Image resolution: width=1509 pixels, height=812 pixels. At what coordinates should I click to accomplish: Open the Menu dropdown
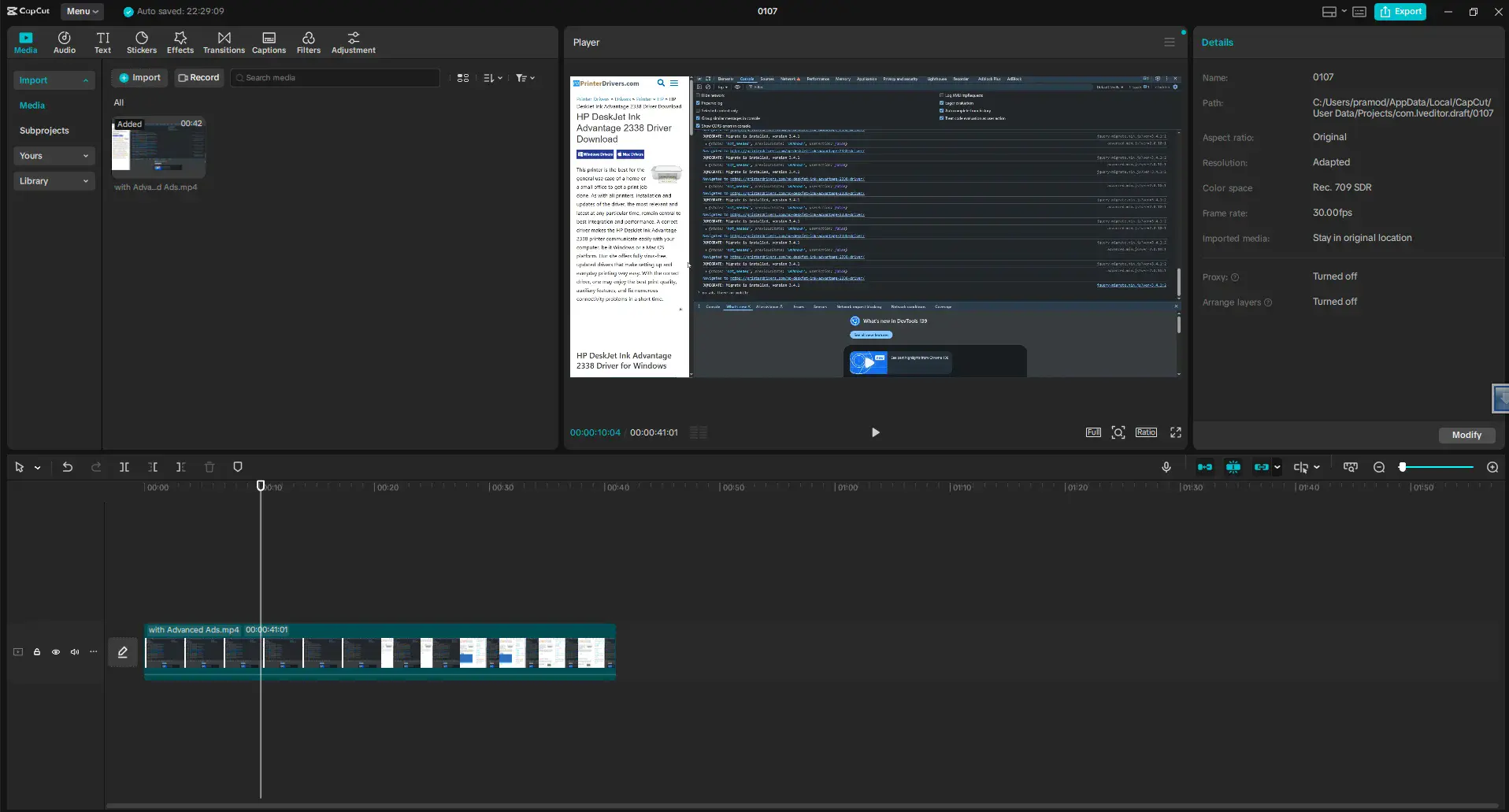(x=83, y=11)
